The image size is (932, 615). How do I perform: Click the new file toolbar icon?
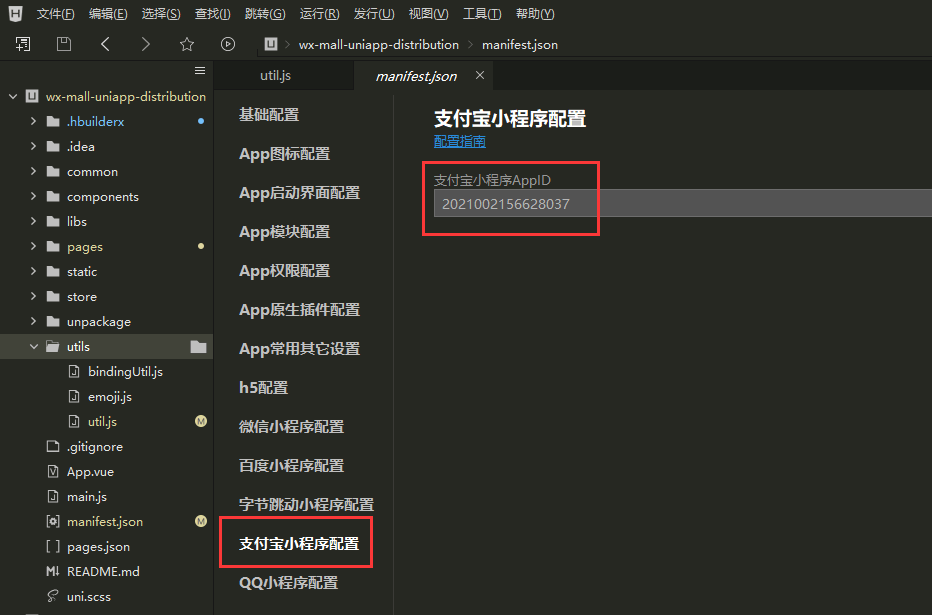click(x=23, y=44)
